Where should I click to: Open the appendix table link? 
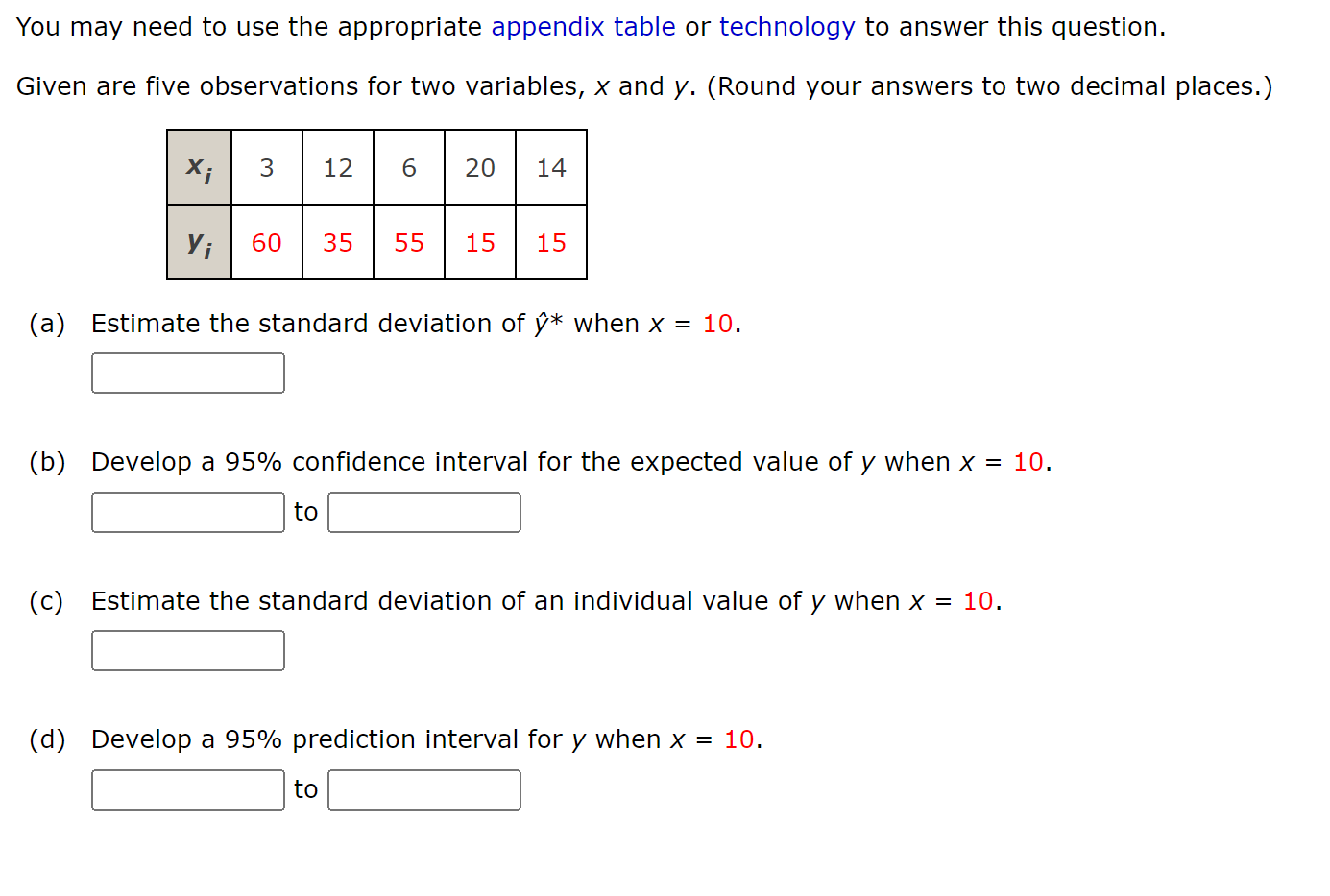[x=581, y=27]
